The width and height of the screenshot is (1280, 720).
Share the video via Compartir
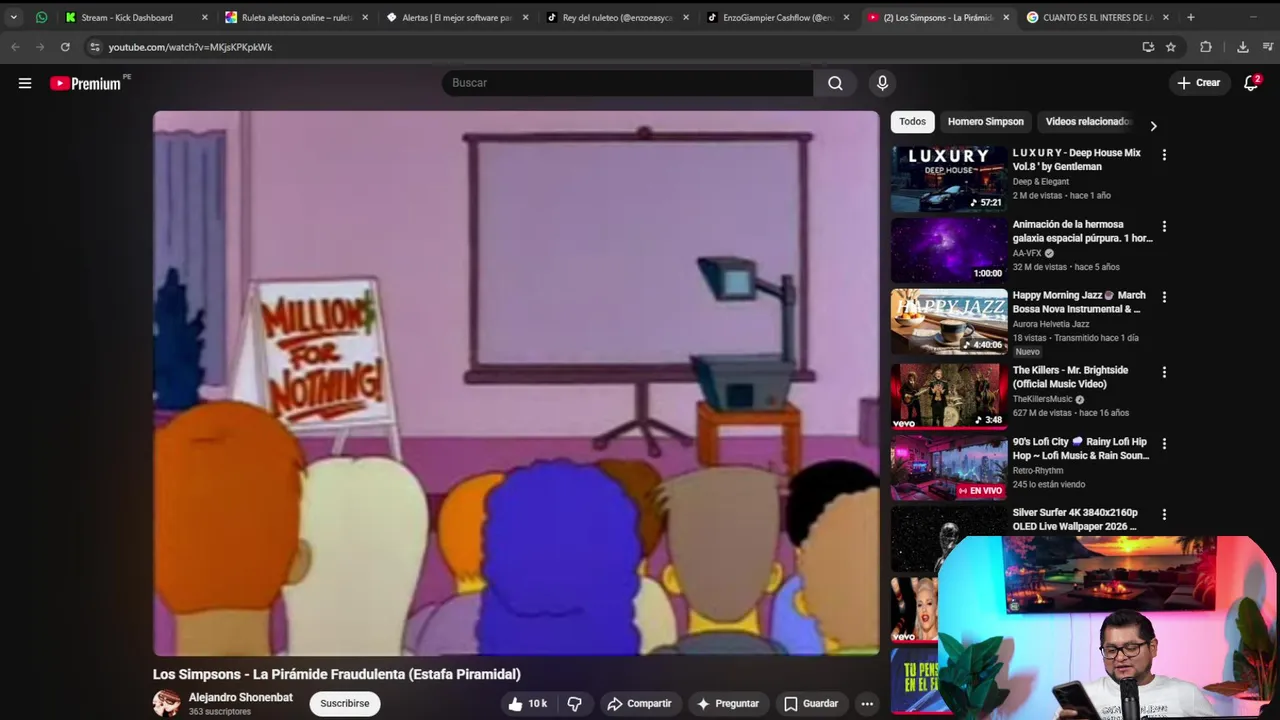(639, 704)
